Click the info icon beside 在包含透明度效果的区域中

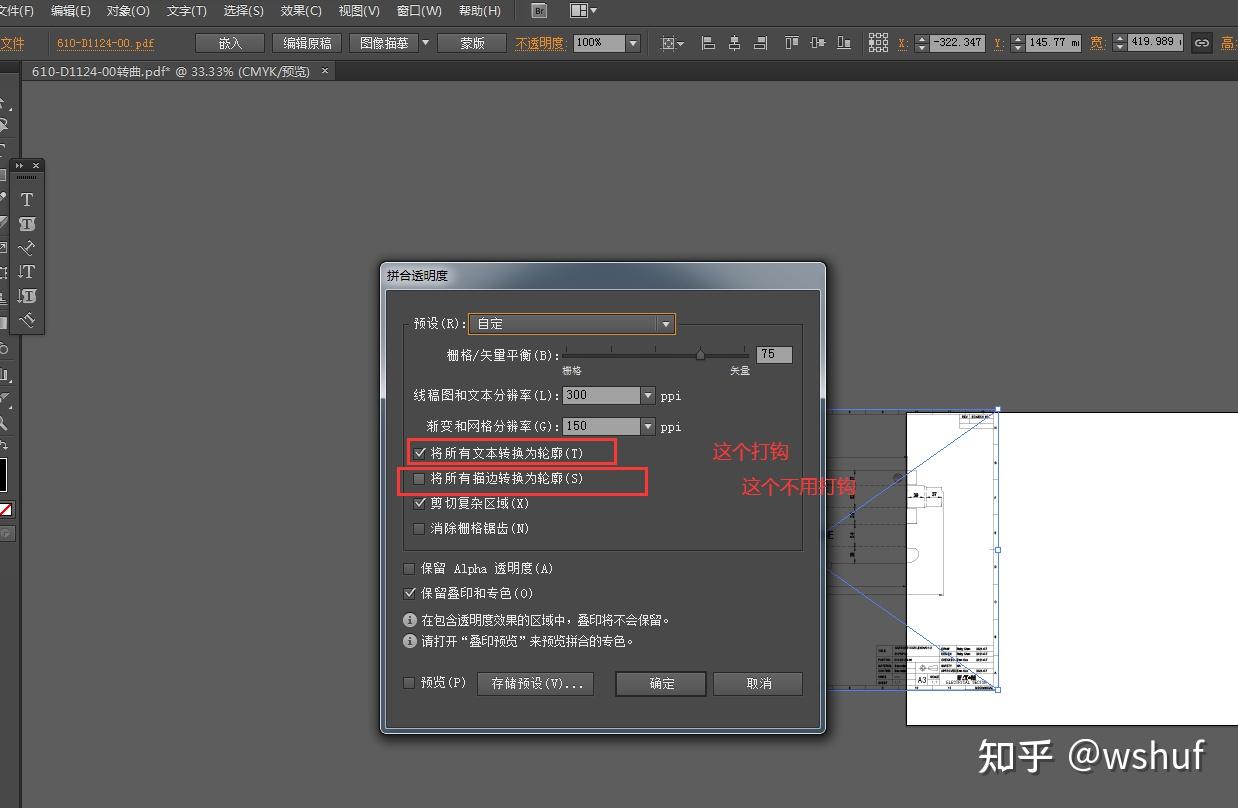(410, 620)
